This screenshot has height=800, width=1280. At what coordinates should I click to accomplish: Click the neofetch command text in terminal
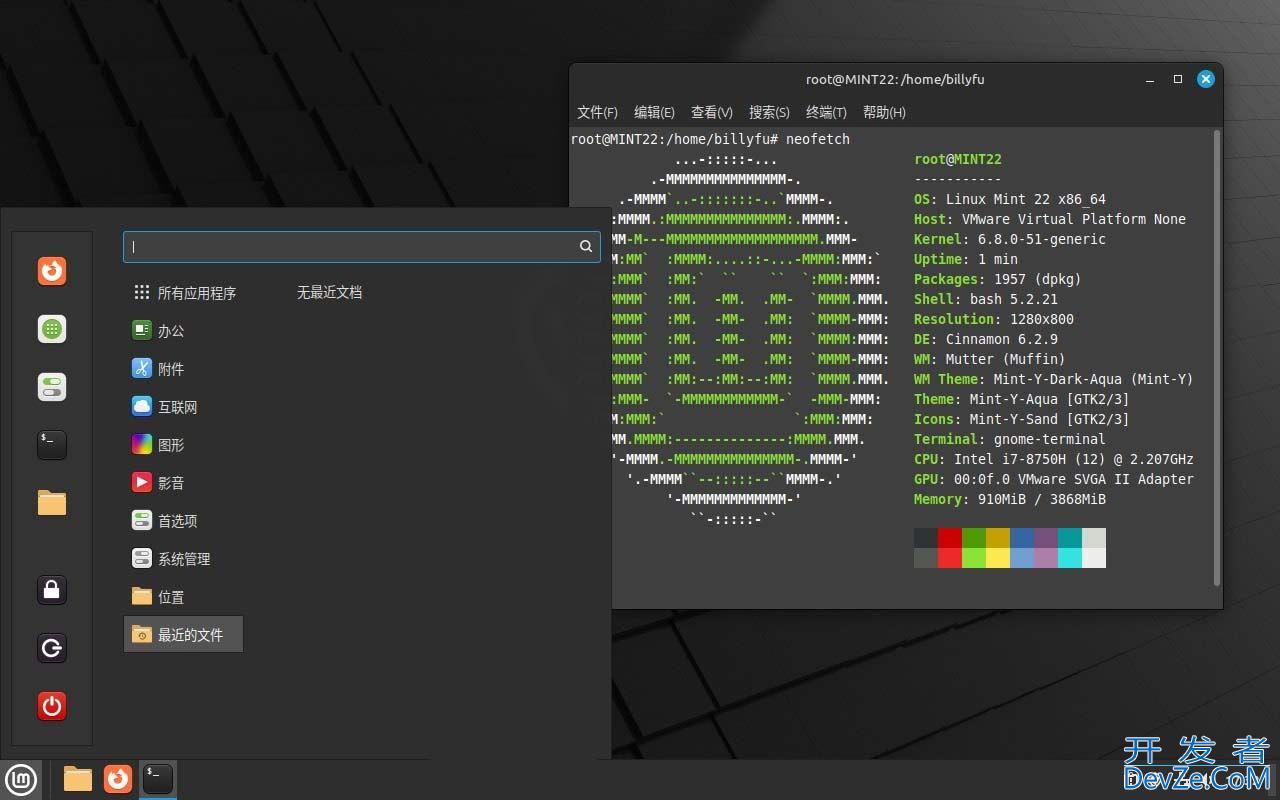[818, 139]
